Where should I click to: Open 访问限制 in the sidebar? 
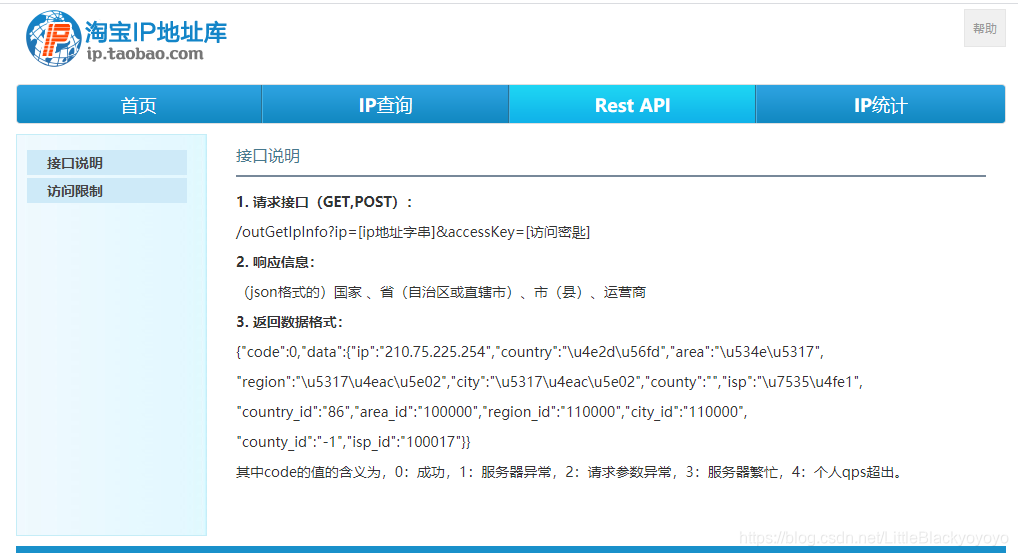pos(107,191)
